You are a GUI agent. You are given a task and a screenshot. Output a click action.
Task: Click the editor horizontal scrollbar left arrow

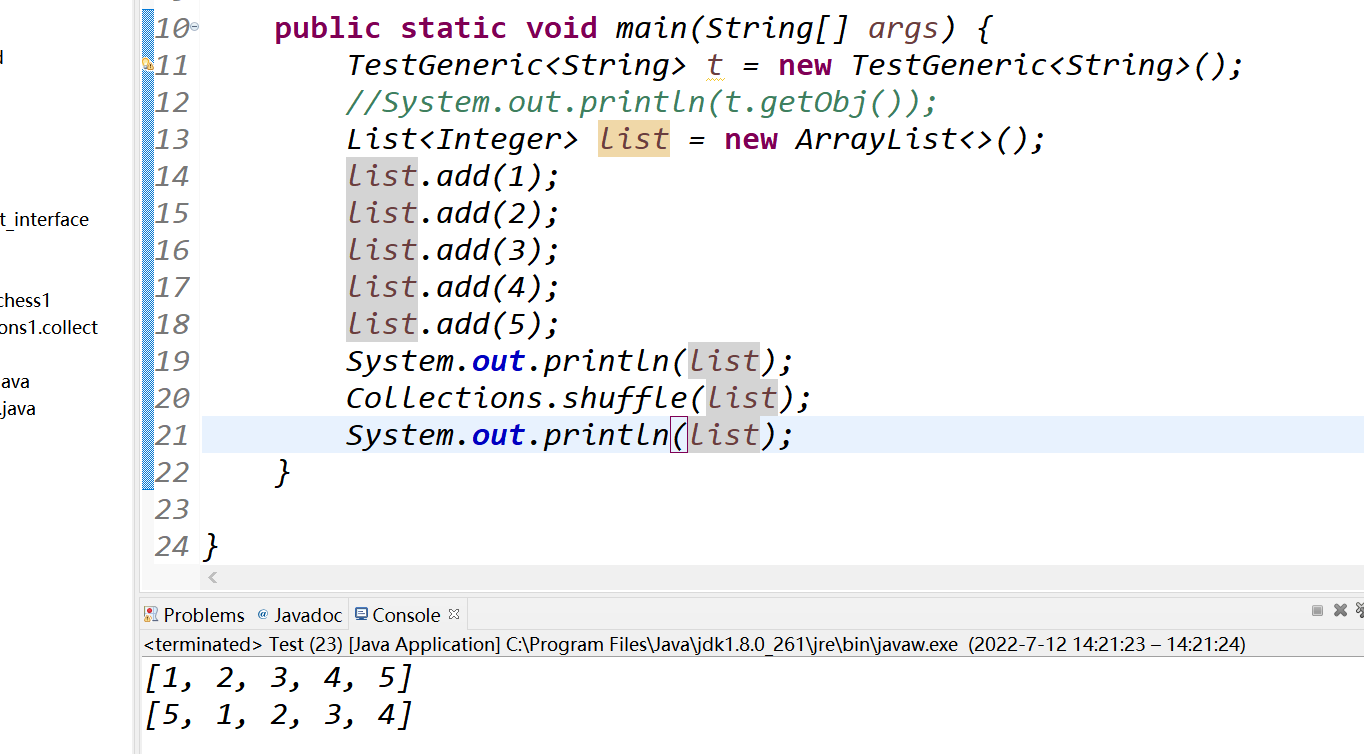click(x=212, y=577)
